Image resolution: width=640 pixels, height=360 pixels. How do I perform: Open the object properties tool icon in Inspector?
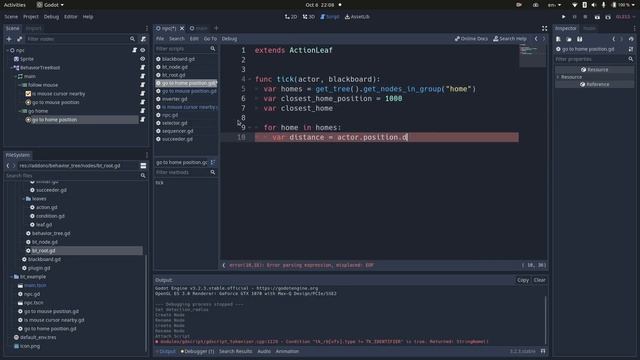point(631,49)
